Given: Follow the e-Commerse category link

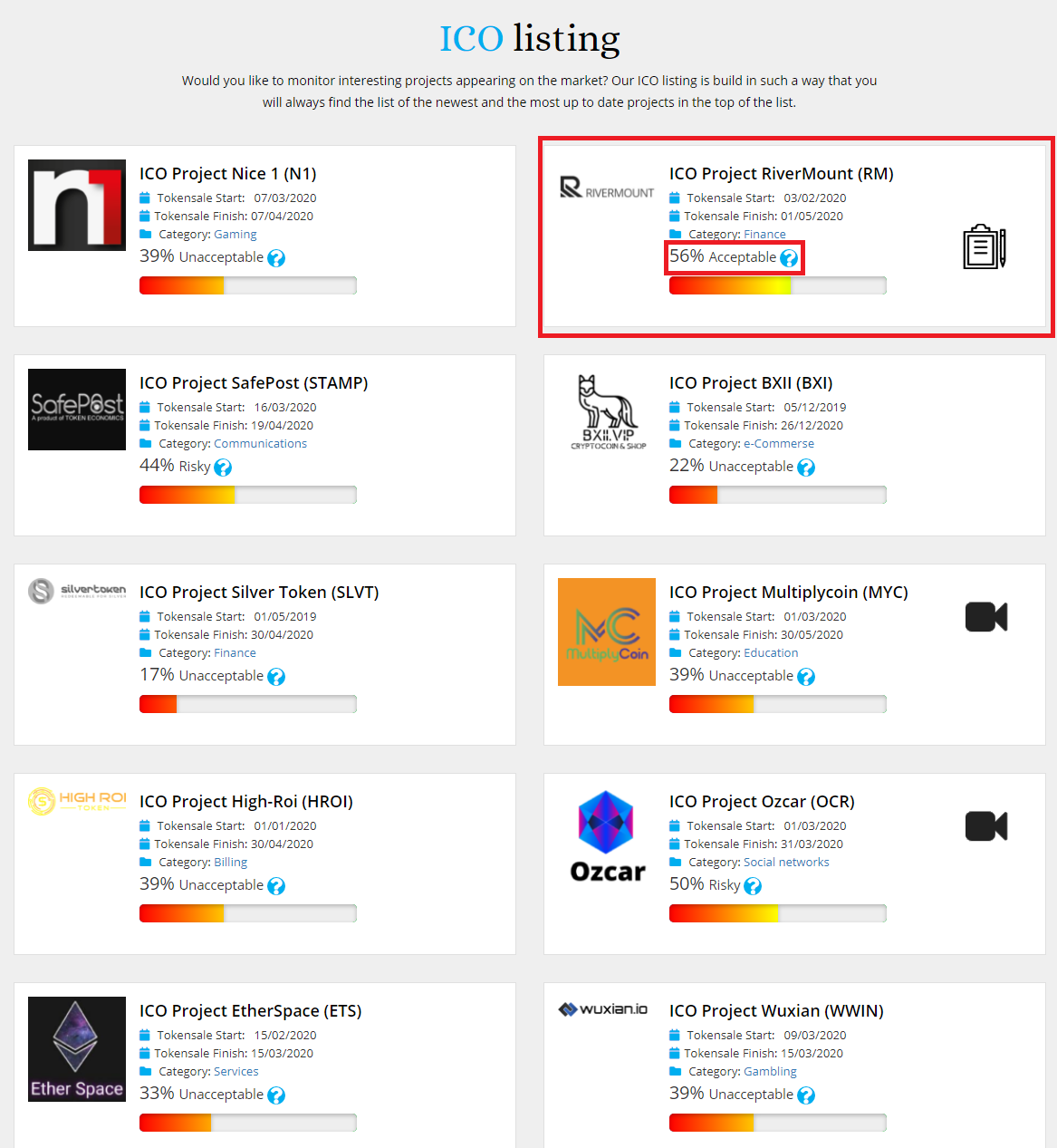Looking at the screenshot, I should click(779, 443).
